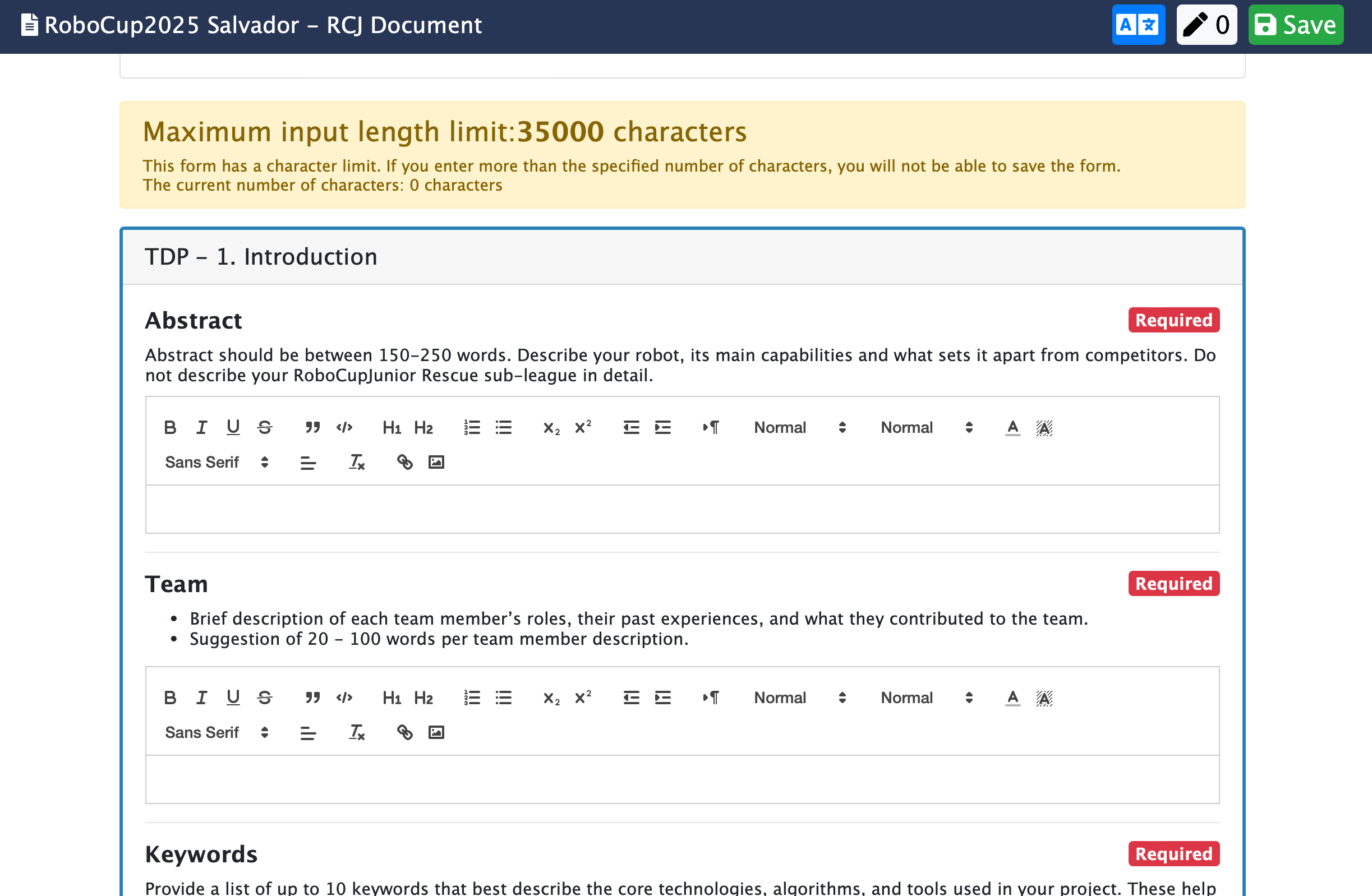The image size is (1372, 896).
Task: Click the translate language icon in header
Action: tap(1138, 25)
